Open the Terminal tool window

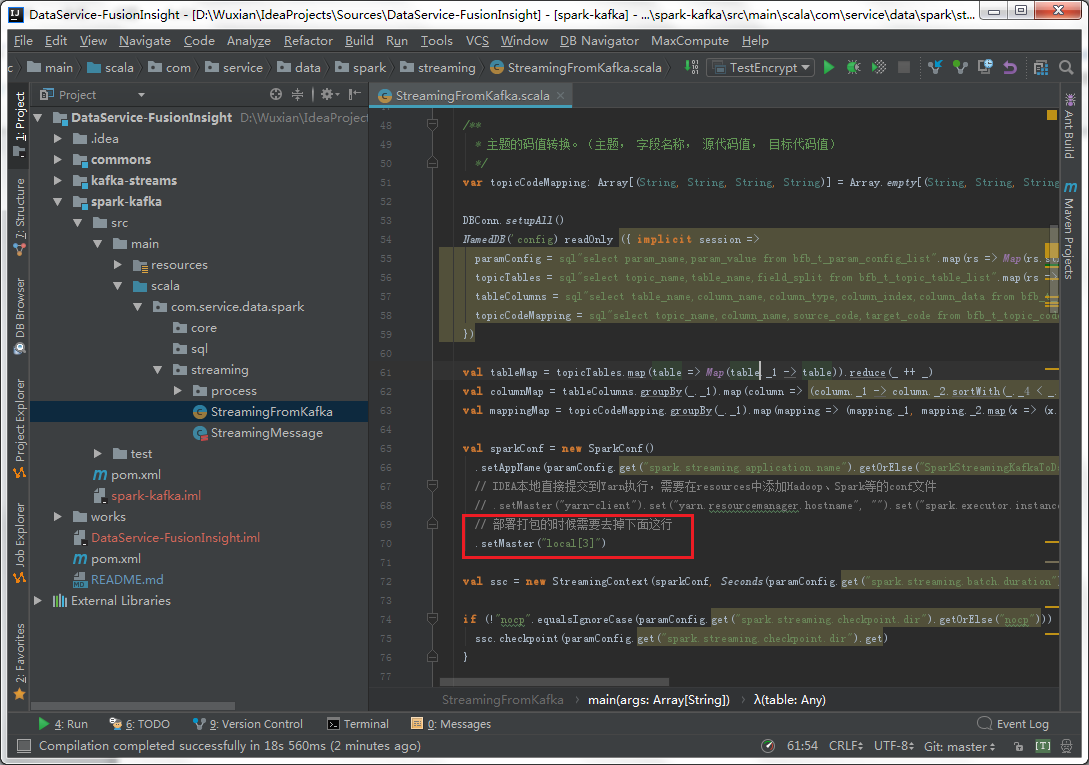click(x=358, y=724)
